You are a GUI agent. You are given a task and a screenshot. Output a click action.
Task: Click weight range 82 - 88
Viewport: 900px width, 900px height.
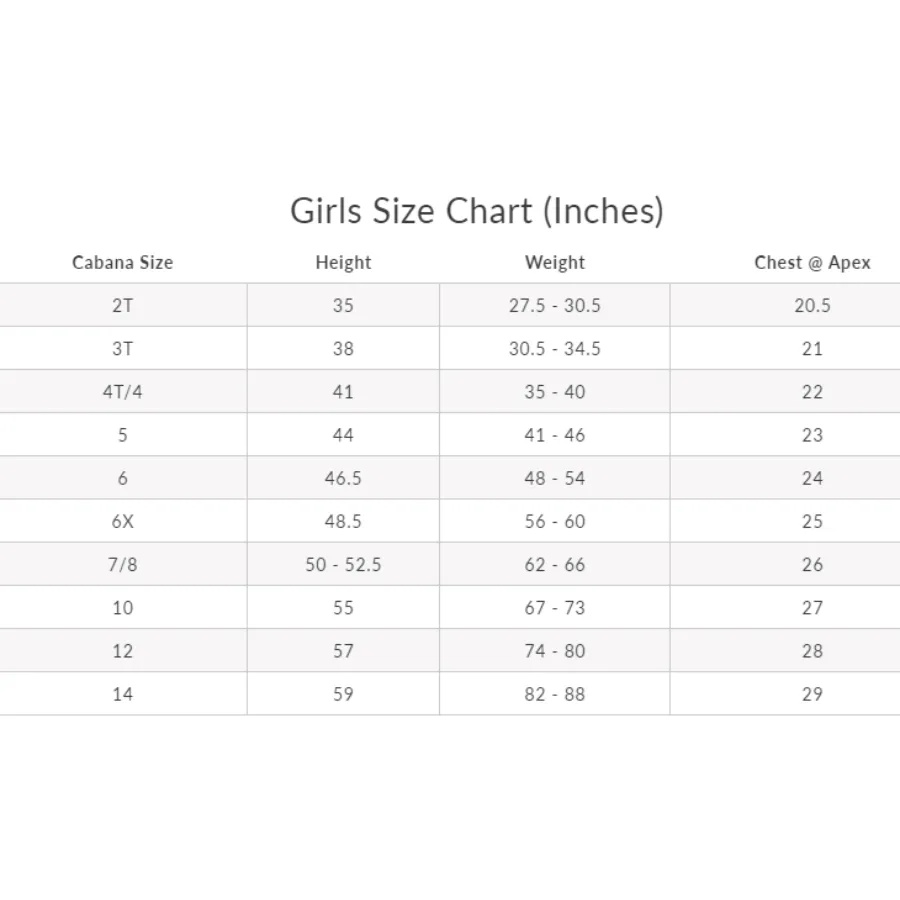click(x=555, y=694)
